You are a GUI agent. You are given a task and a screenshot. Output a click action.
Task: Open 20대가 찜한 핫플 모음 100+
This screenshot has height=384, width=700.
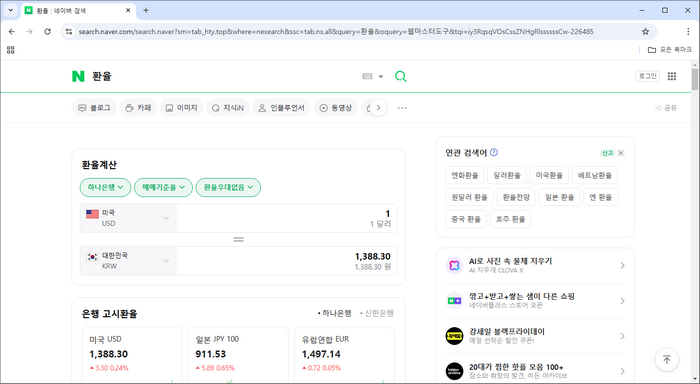click(535, 371)
